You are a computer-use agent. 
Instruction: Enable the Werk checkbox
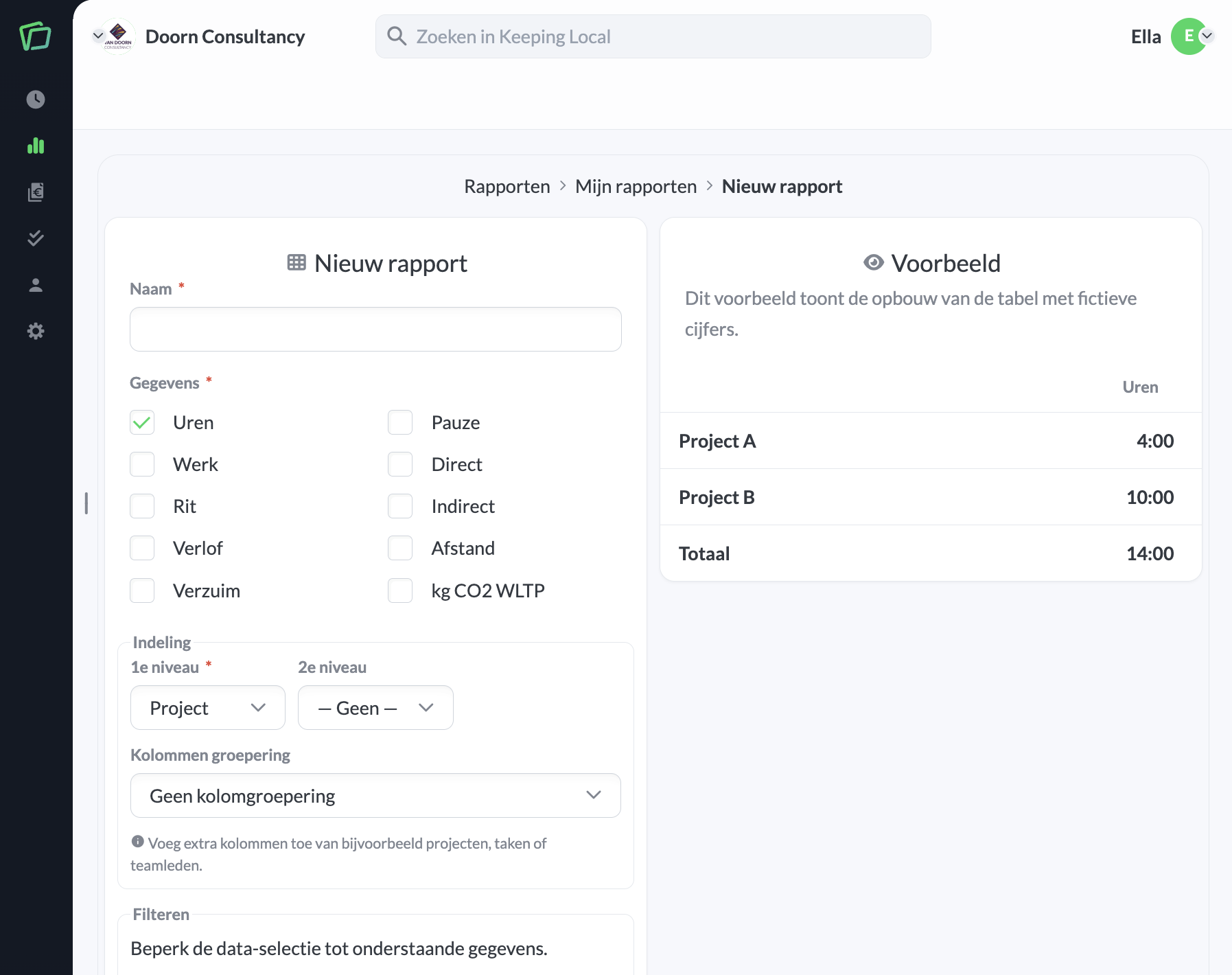point(142,464)
